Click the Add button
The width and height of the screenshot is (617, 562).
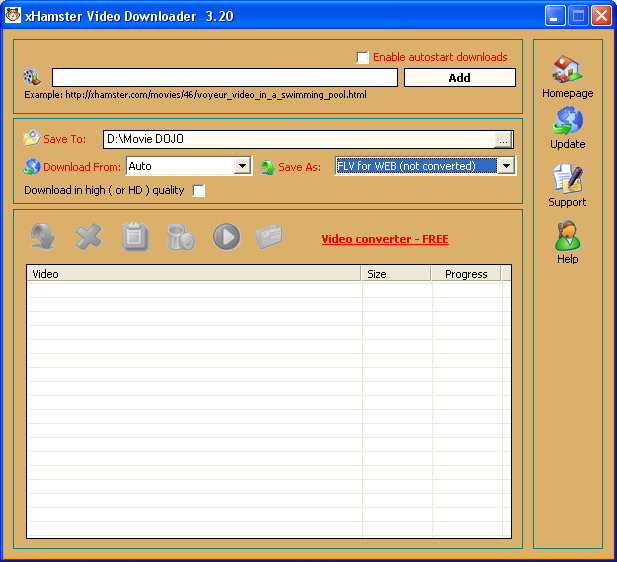460,78
